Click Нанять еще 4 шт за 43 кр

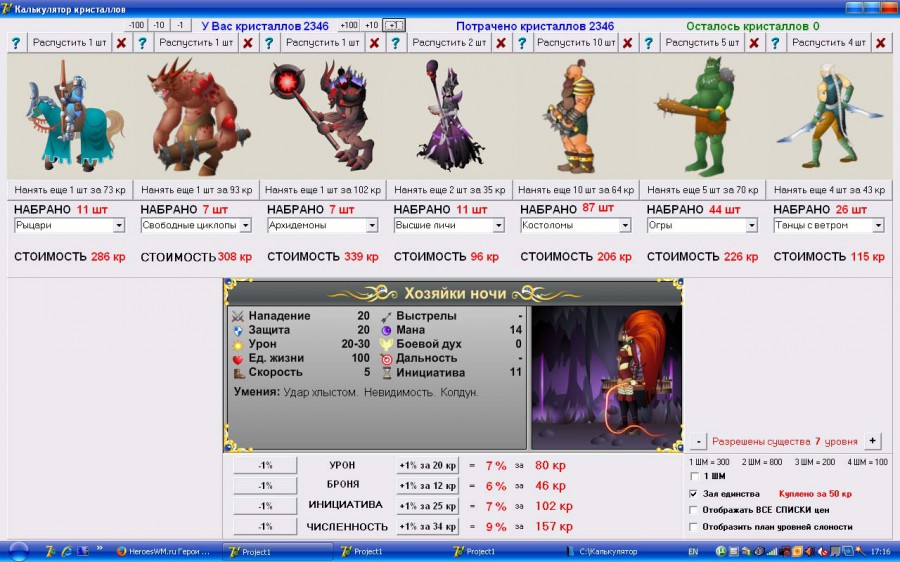point(829,190)
